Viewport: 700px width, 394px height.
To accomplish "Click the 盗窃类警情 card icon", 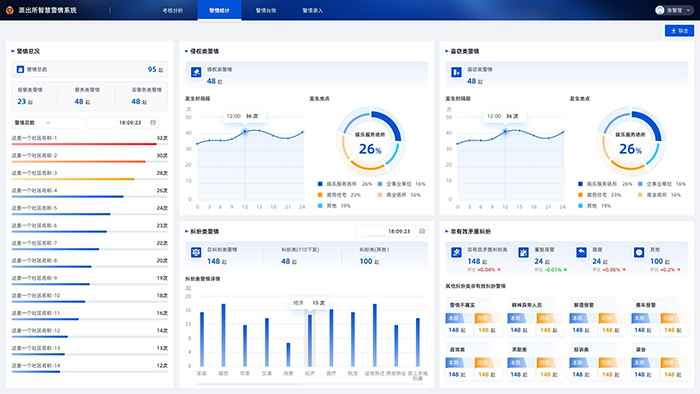I will coord(456,72).
